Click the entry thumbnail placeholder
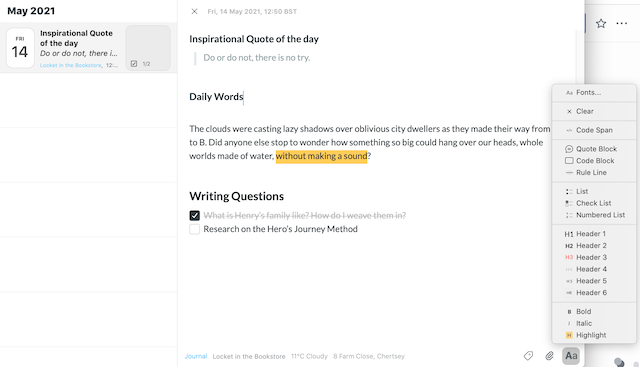The height and width of the screenshot is (367, 640). 148,48
